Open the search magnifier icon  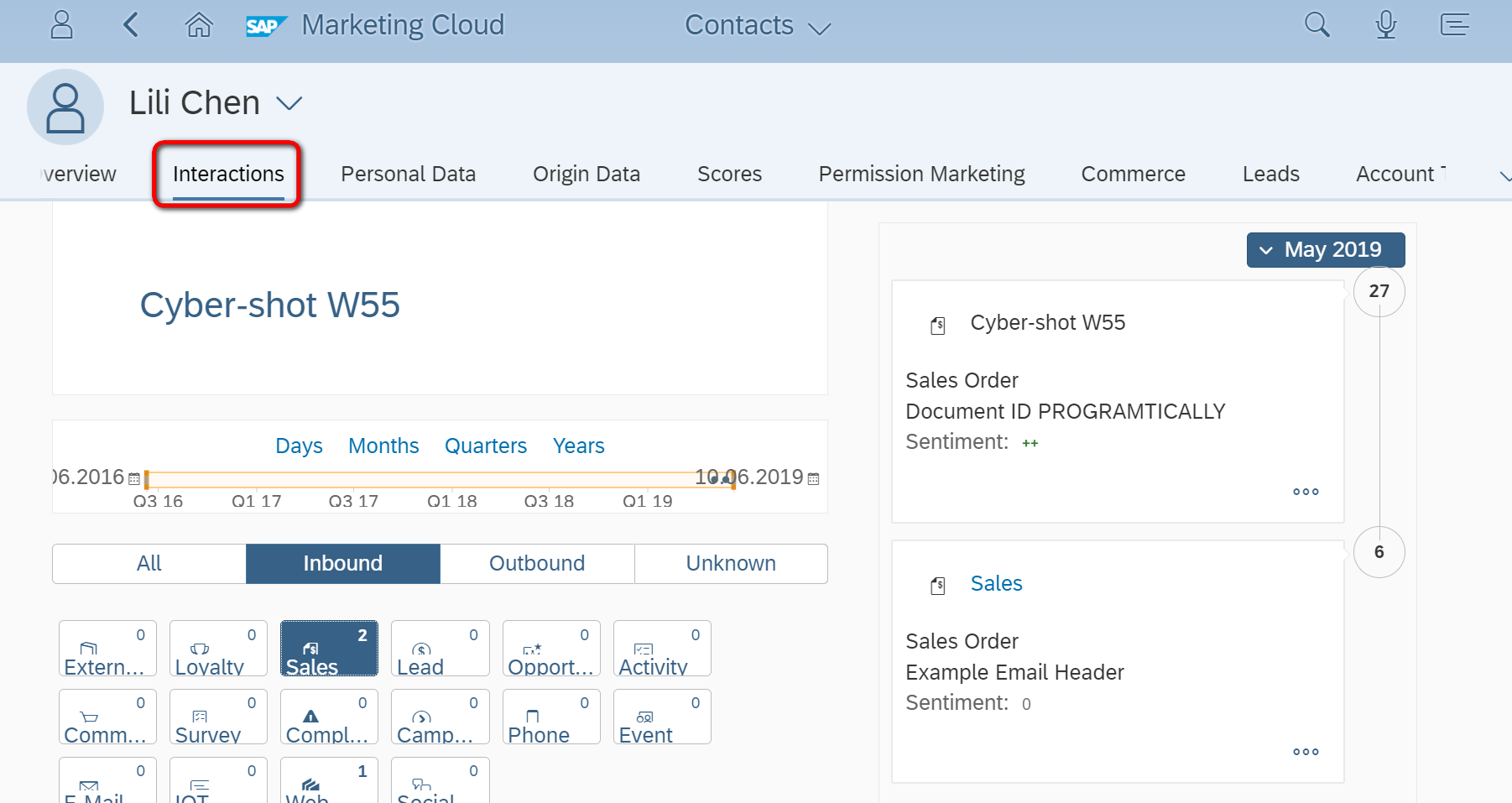click(1317, 25)
